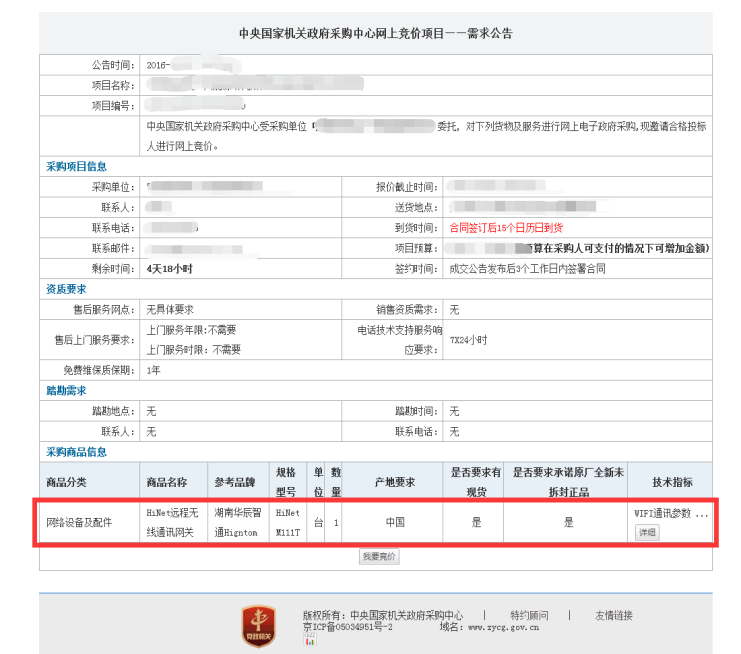Screen dimensions: 741x654
Task: Click the small statistics chart icon in footer
Action: coord(309,640)
